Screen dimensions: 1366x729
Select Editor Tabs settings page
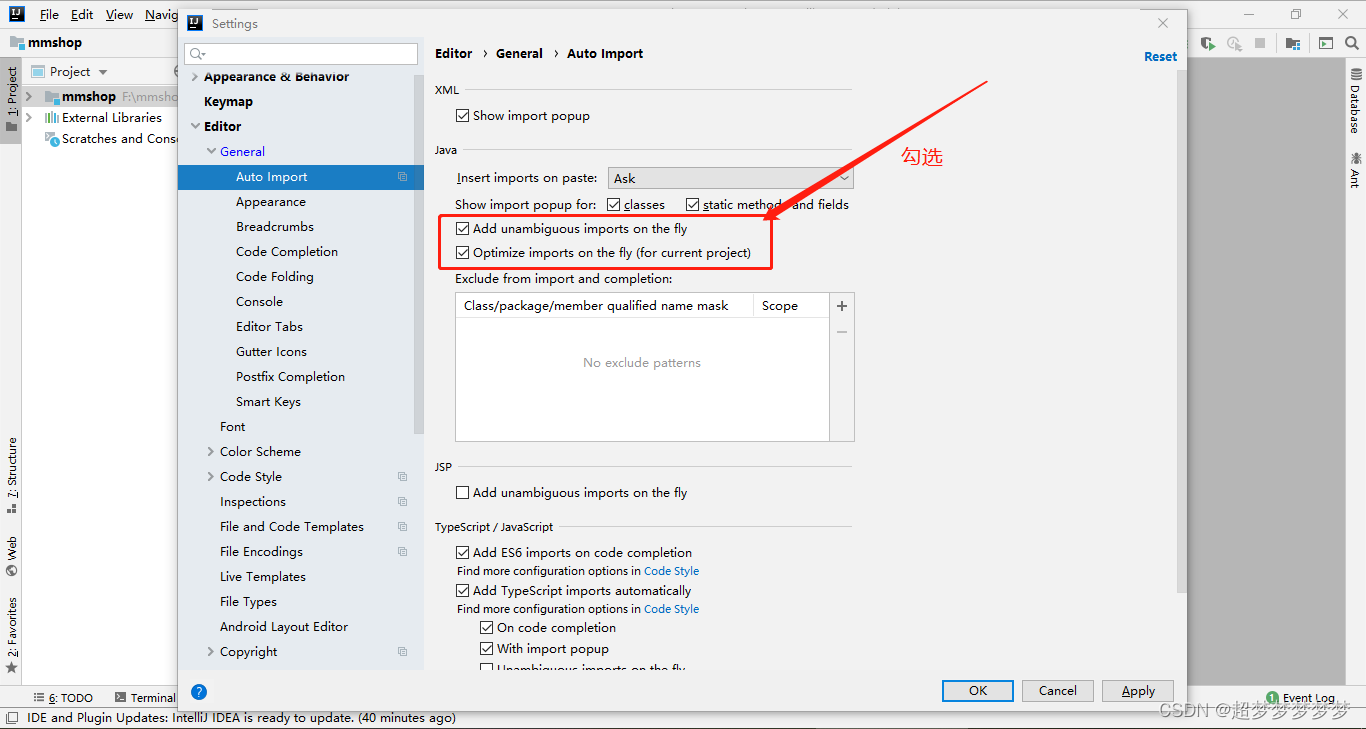[269, 327]
